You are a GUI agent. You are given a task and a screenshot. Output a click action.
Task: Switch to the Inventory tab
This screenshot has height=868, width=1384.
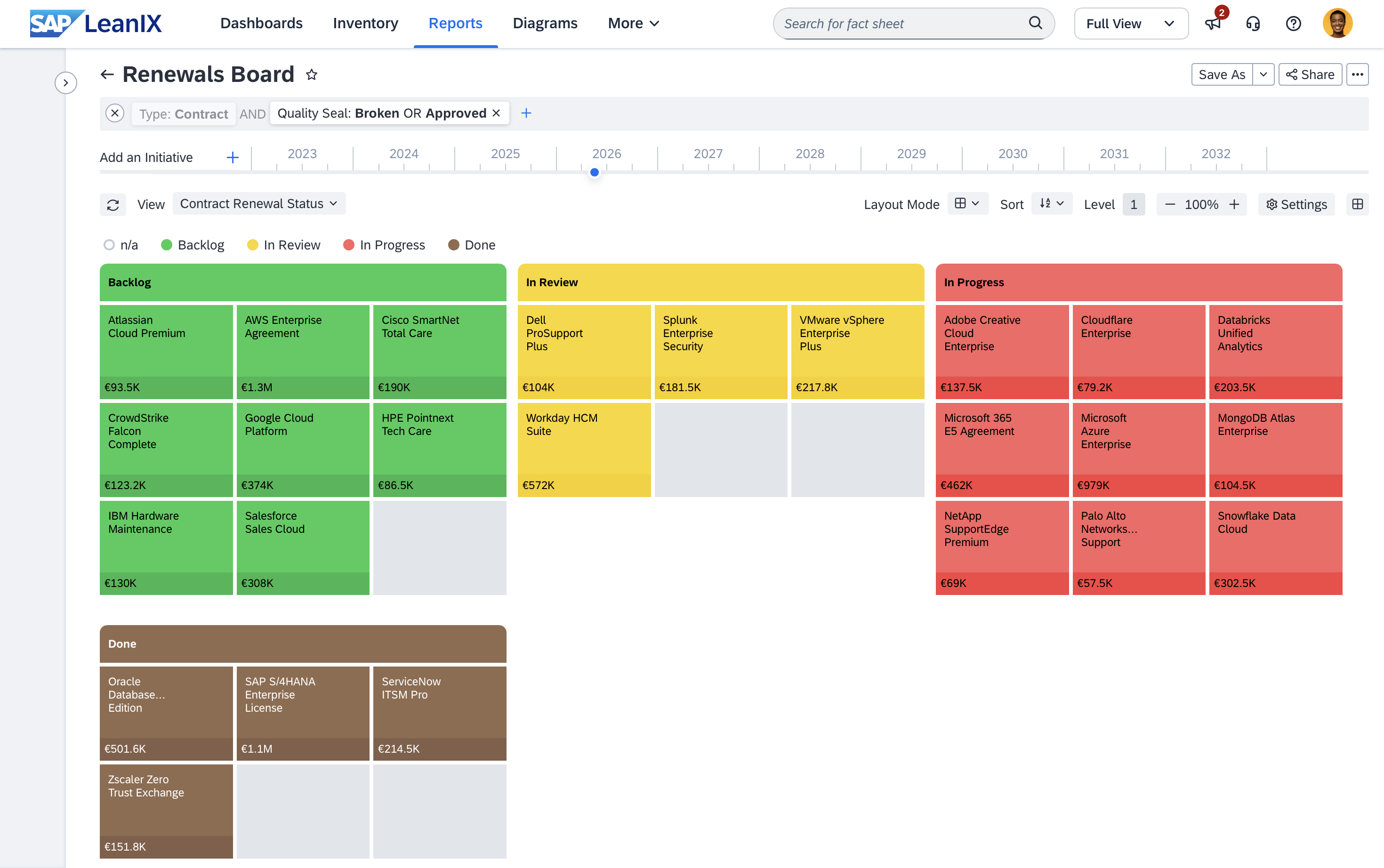[x=366, y=24]
